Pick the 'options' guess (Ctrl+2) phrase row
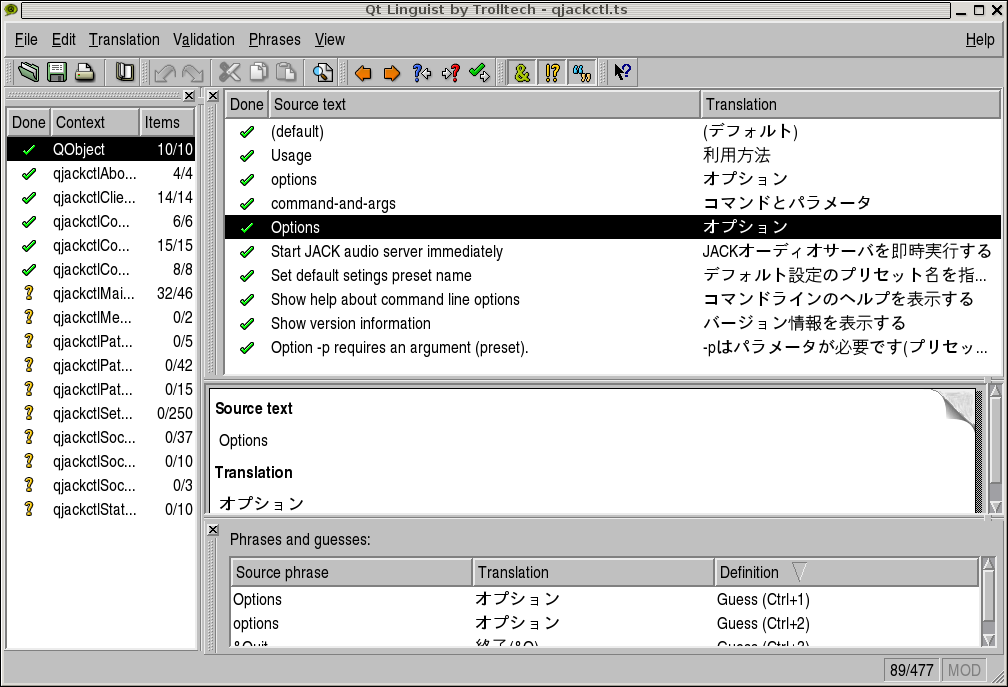1008x687 pixels. [604, 623]
